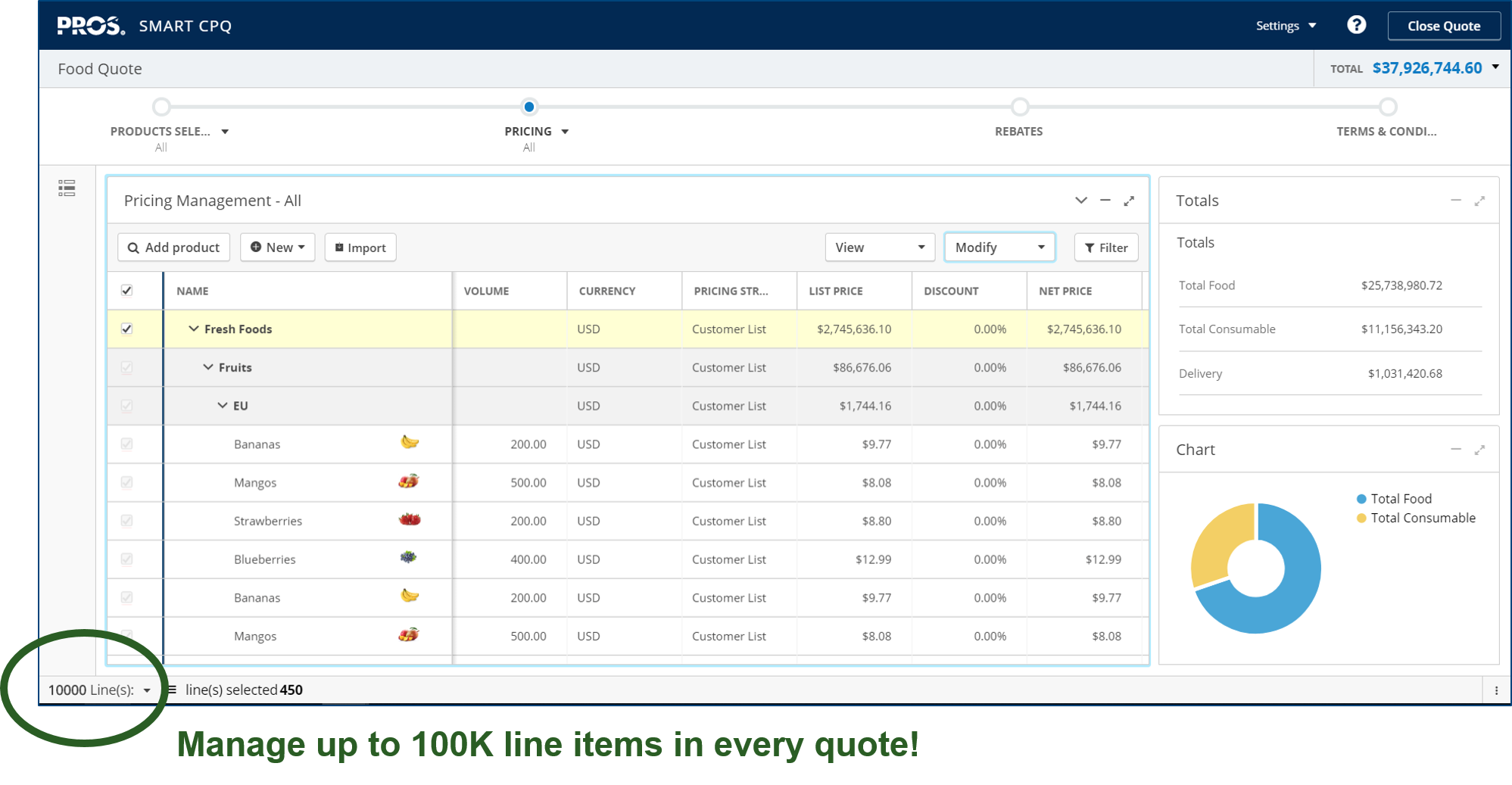Click the Close Quote button

click(1443, 26)
